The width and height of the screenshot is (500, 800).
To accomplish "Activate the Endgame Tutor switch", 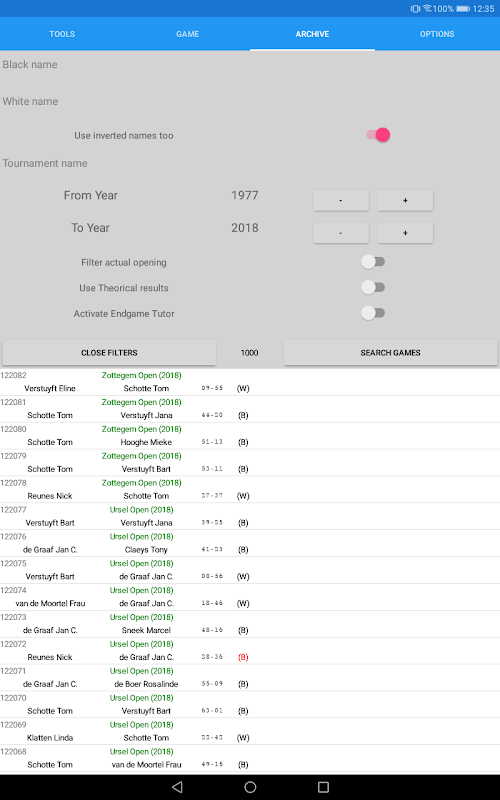I will 373,313.
